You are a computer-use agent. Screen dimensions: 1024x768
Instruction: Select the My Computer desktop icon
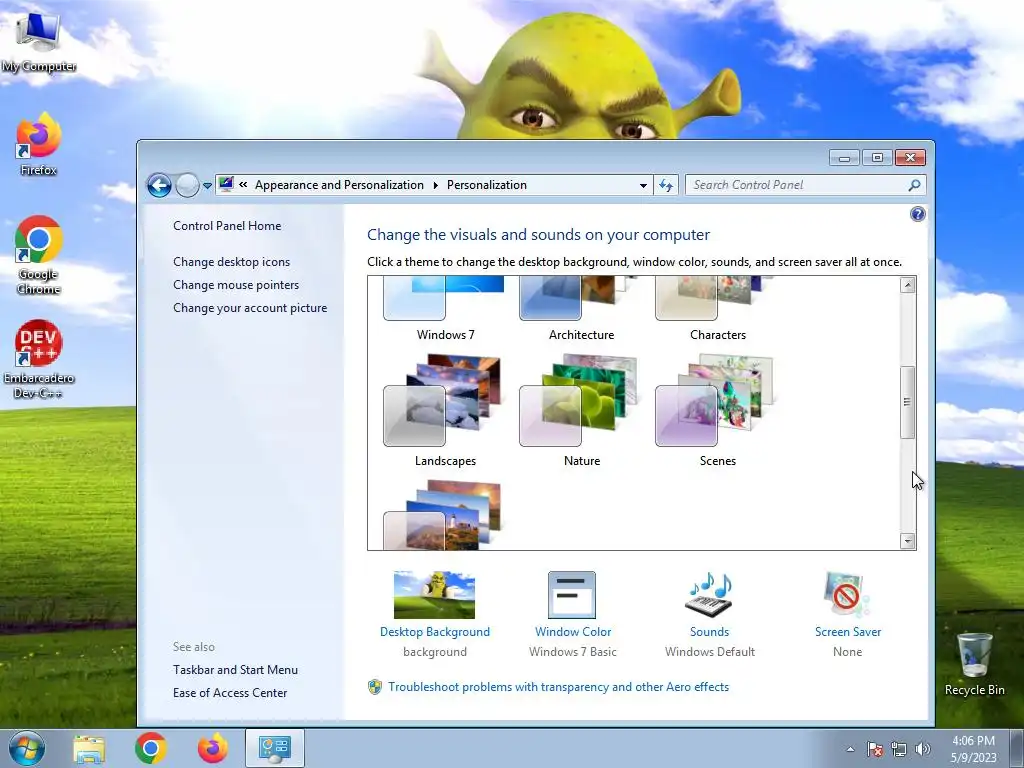click(39, 44)
